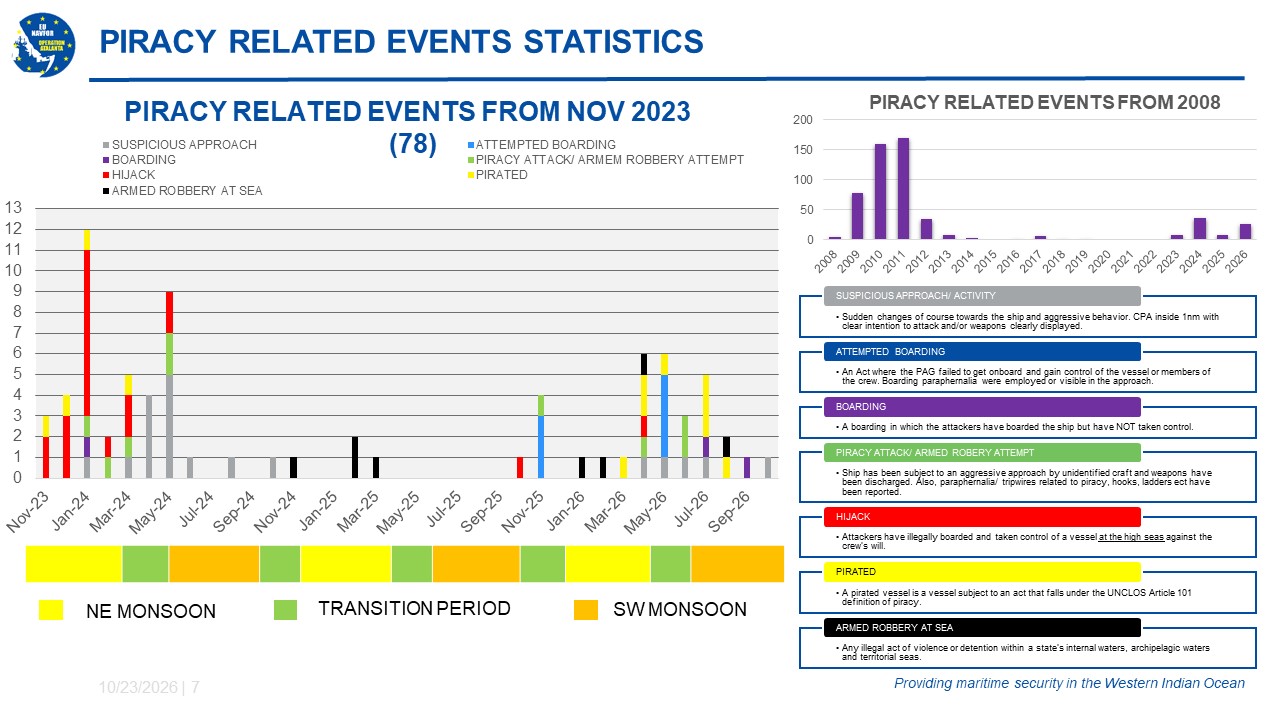
Task: Select the definition mentioning 'UNCLOS Article 101'
Action: pos(1013,597)
